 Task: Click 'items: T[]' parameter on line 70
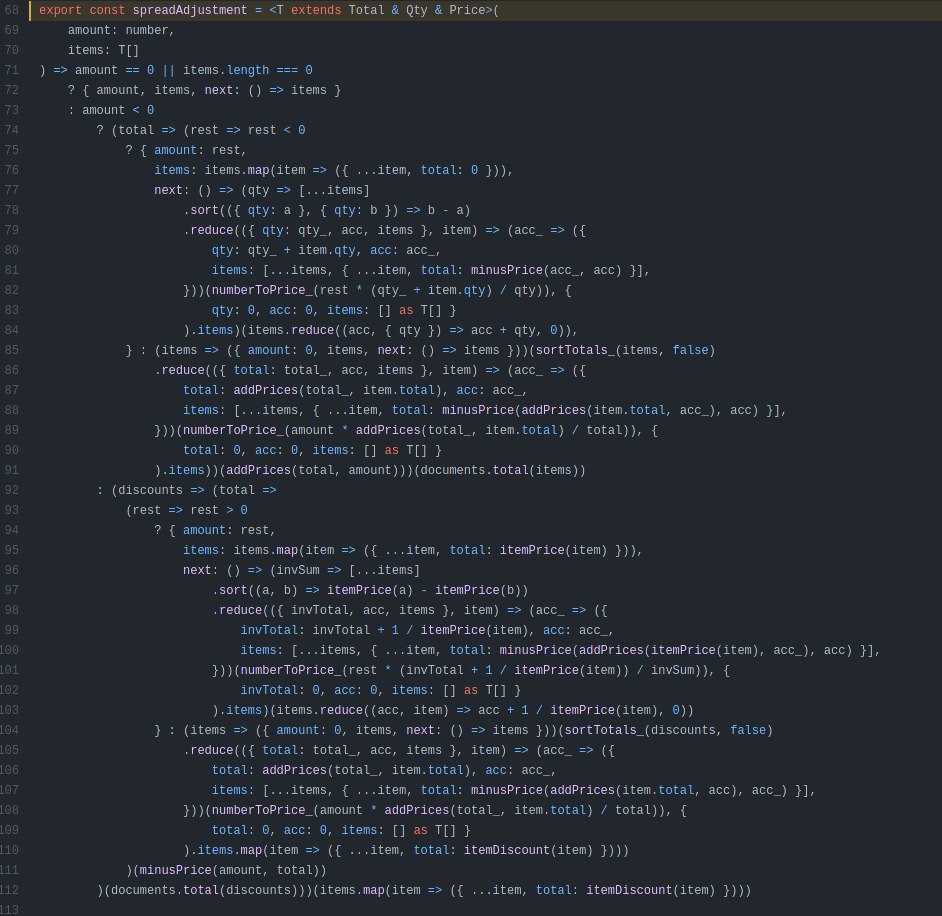[x=103, y=50]
